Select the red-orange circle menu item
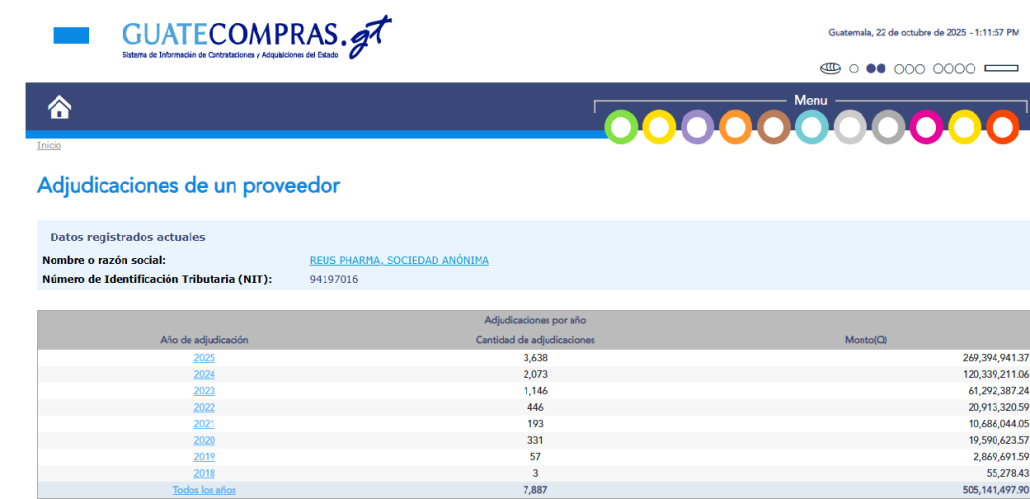The height and width of the screenshot is (499, 1030). pos(1002,127)
